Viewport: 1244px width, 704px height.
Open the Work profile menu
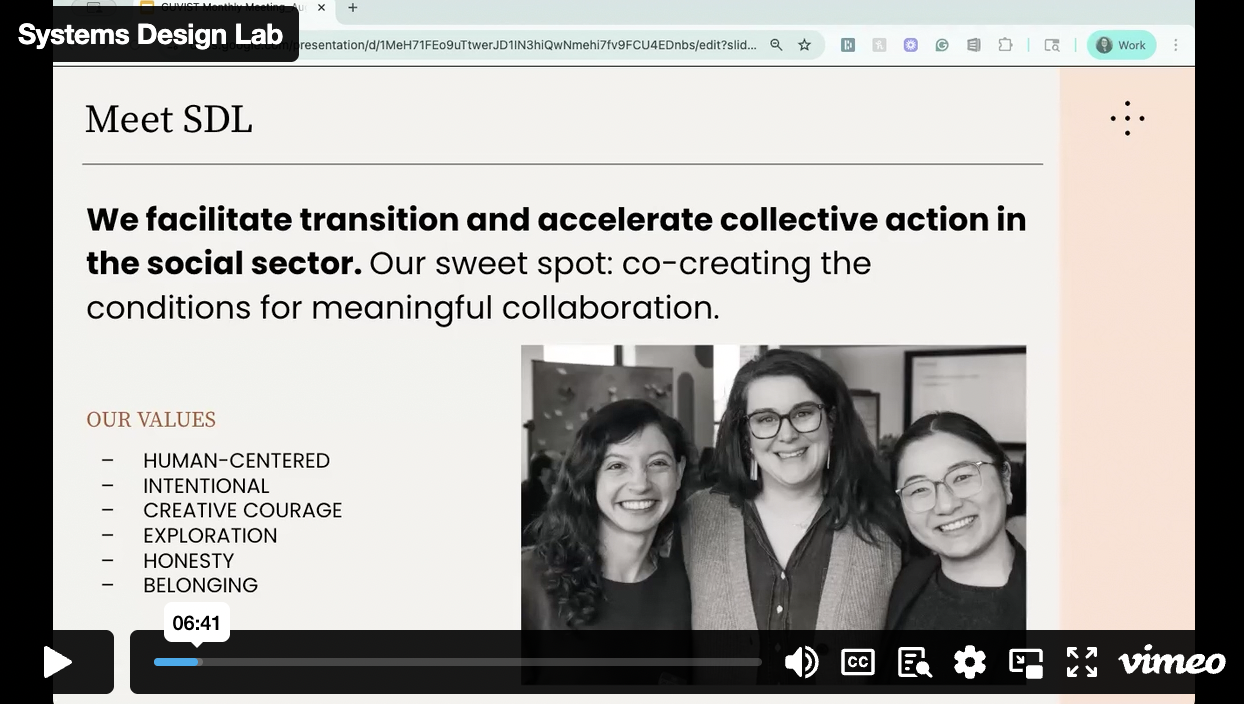point(1121,45)
